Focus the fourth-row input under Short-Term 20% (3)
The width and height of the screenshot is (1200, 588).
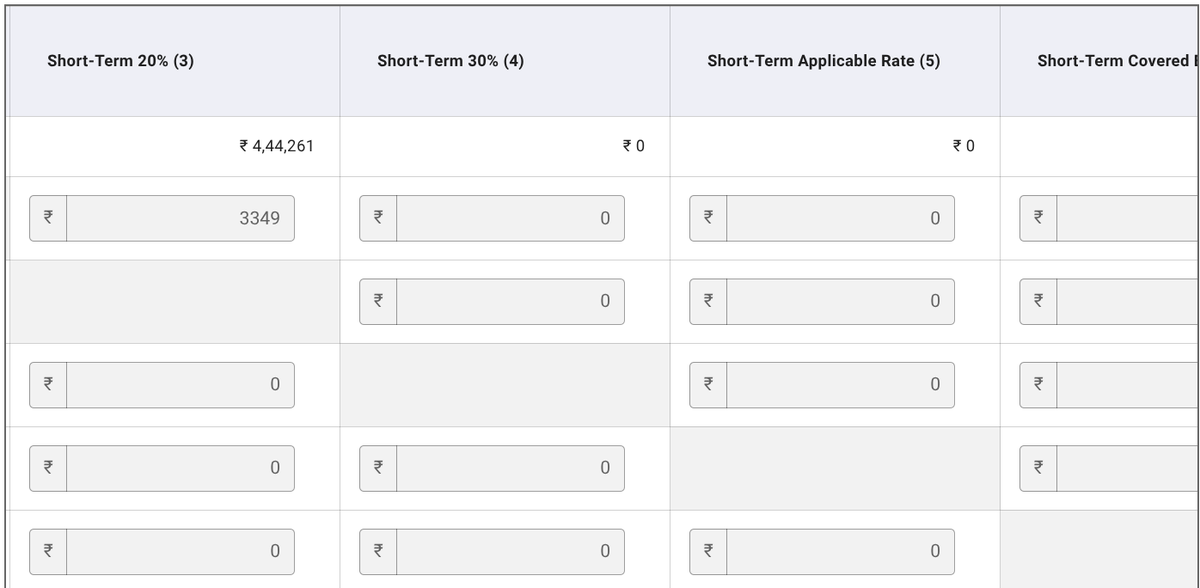181,468
